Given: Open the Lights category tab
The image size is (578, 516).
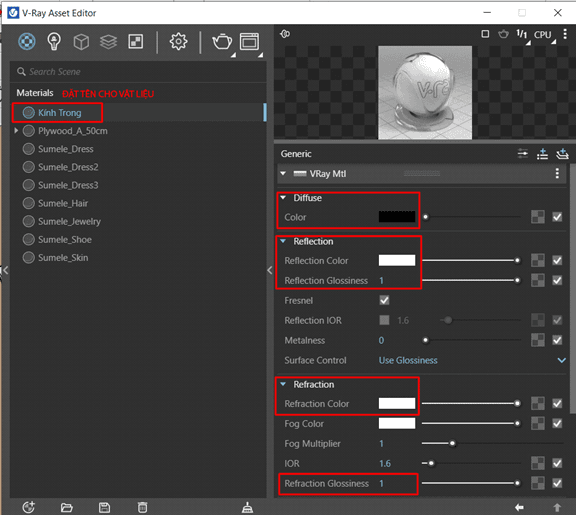Looking at the screenshot, I should click(x=54, y=41).
